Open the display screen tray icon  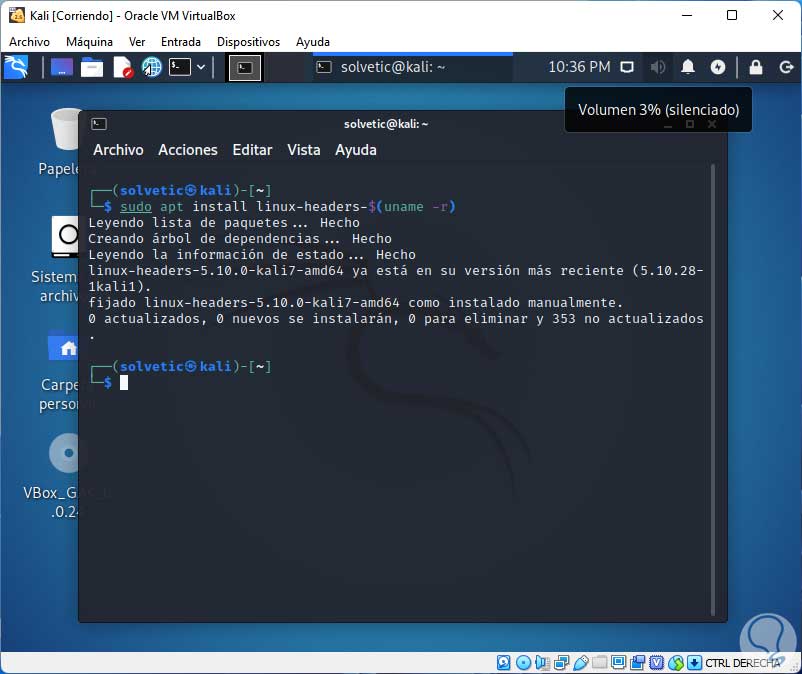[x=627, y=68]
